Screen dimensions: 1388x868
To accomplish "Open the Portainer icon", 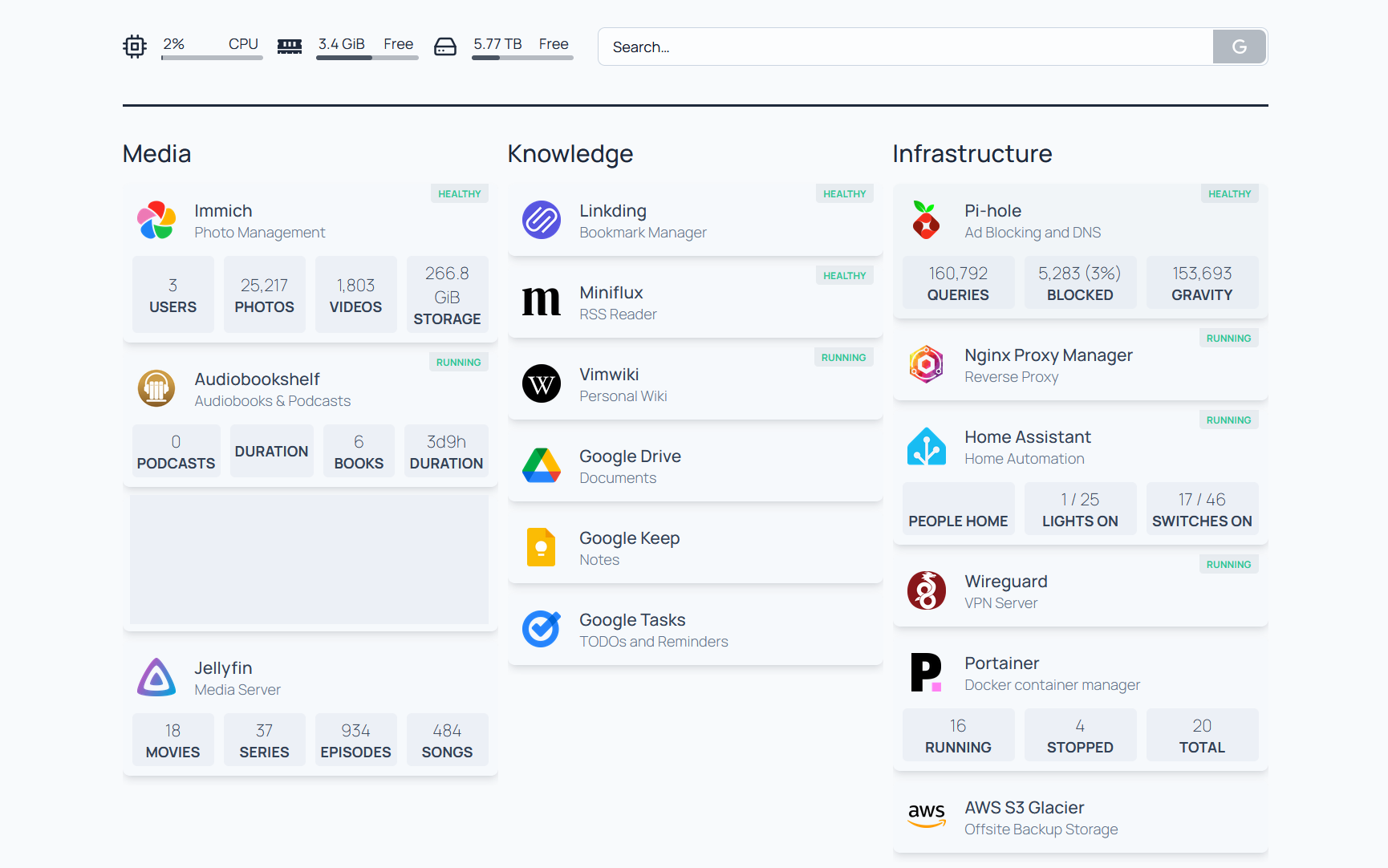I will tap(927, 673).
